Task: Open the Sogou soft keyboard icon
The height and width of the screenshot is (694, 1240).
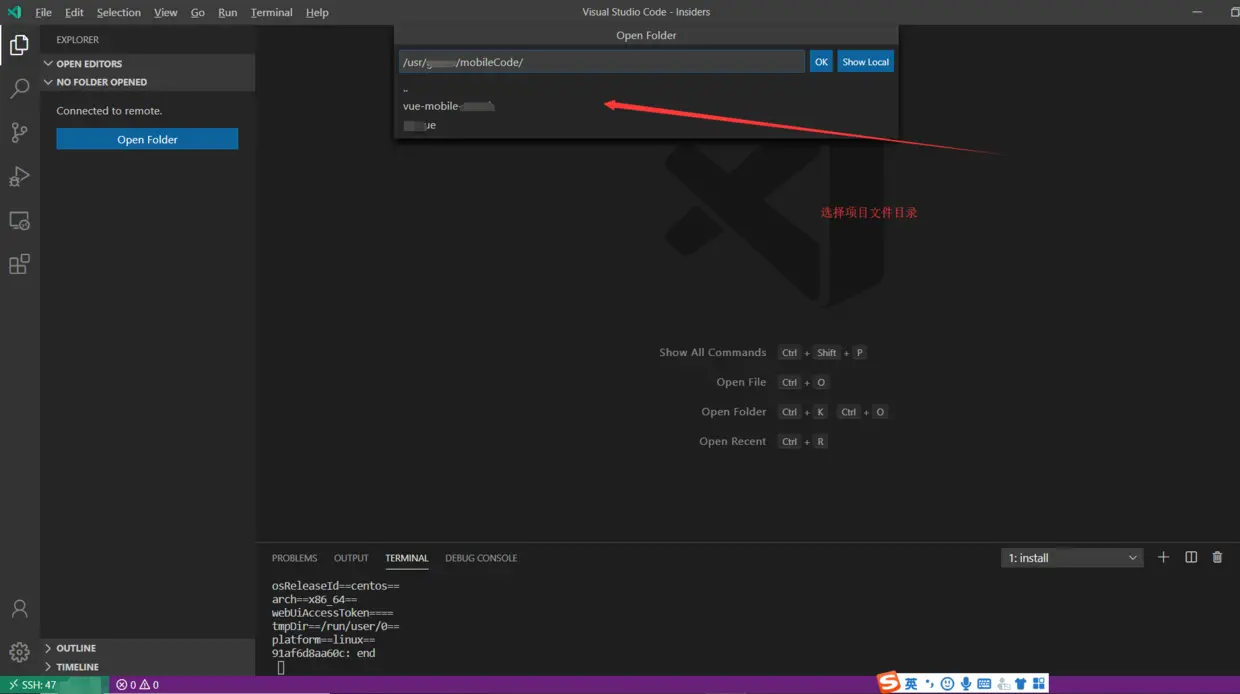Action: (x=984, y=684)
